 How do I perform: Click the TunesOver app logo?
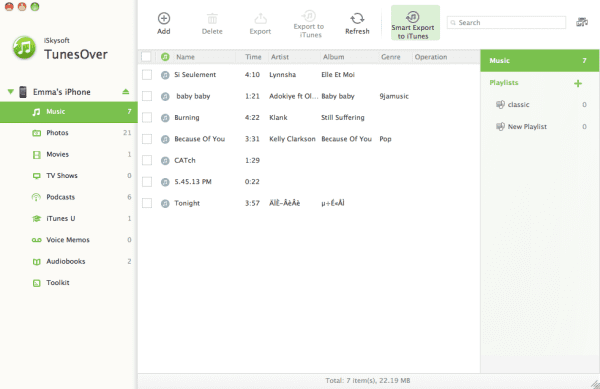tap(24, 47)
